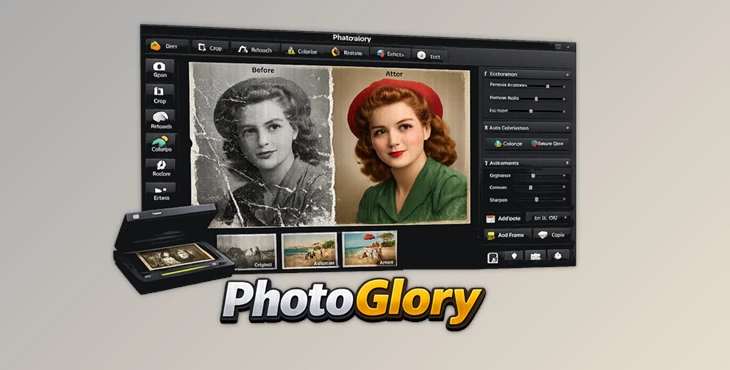Screen dimensions: 730x370
Task: Collapse the first Restoration section header arrow
Action: (567, 74)
